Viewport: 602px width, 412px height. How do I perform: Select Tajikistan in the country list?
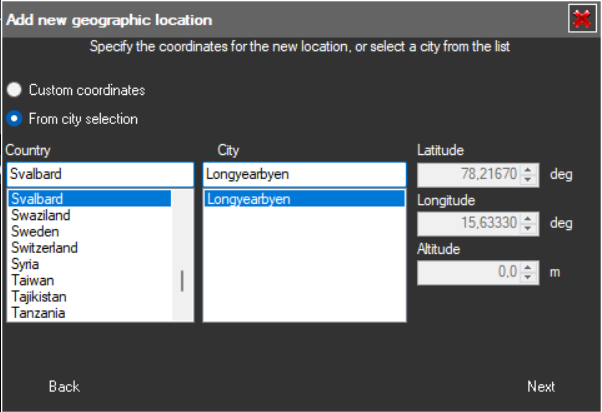[89, 297]
